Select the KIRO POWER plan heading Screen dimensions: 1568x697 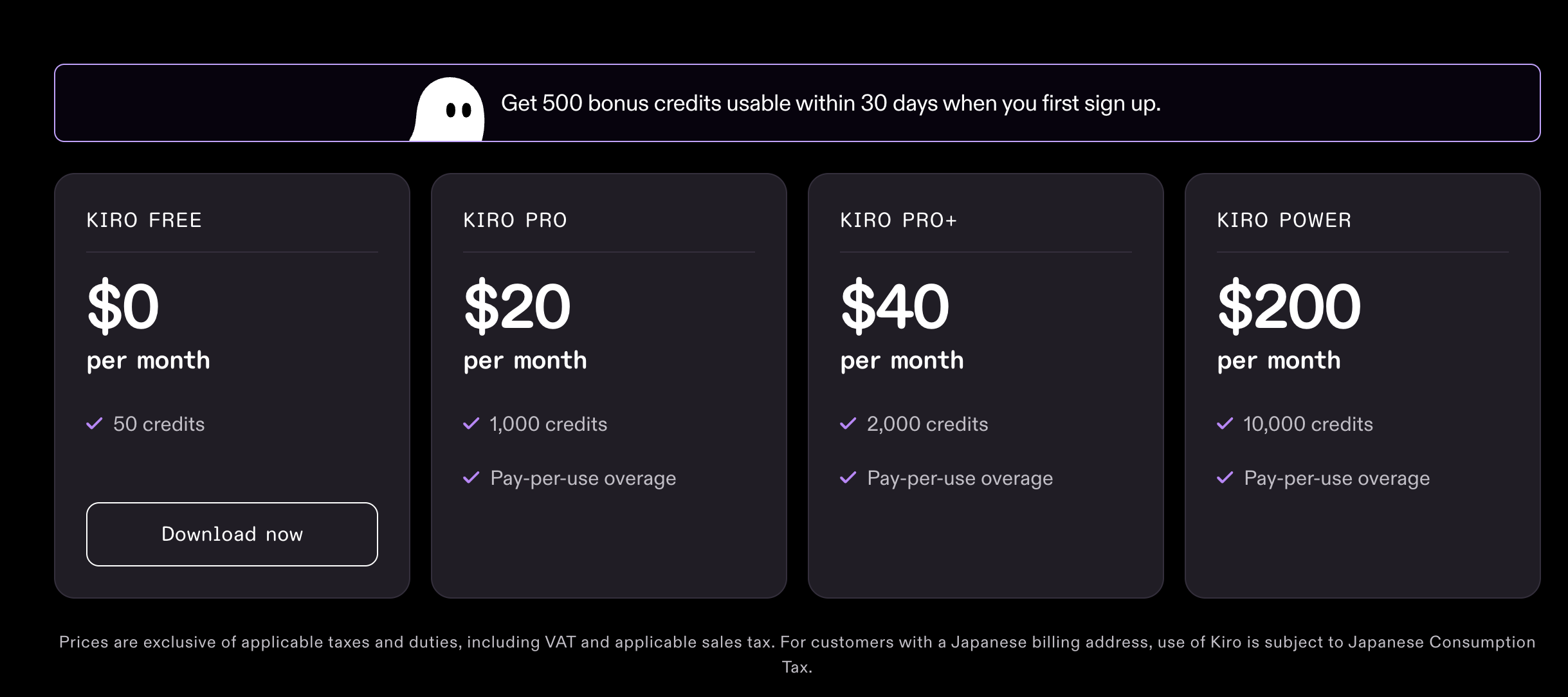(1284, 221)
